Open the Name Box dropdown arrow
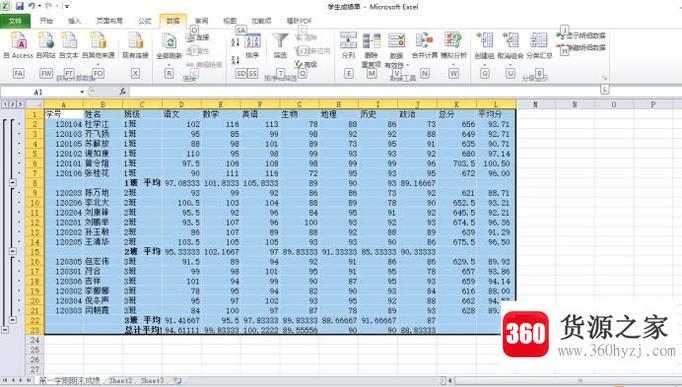The image size is (682, 387). pyautogui.click(x=82, y=92)
